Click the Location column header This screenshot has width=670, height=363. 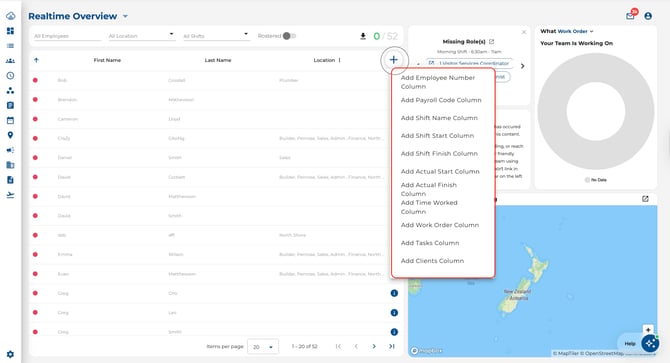324,60
